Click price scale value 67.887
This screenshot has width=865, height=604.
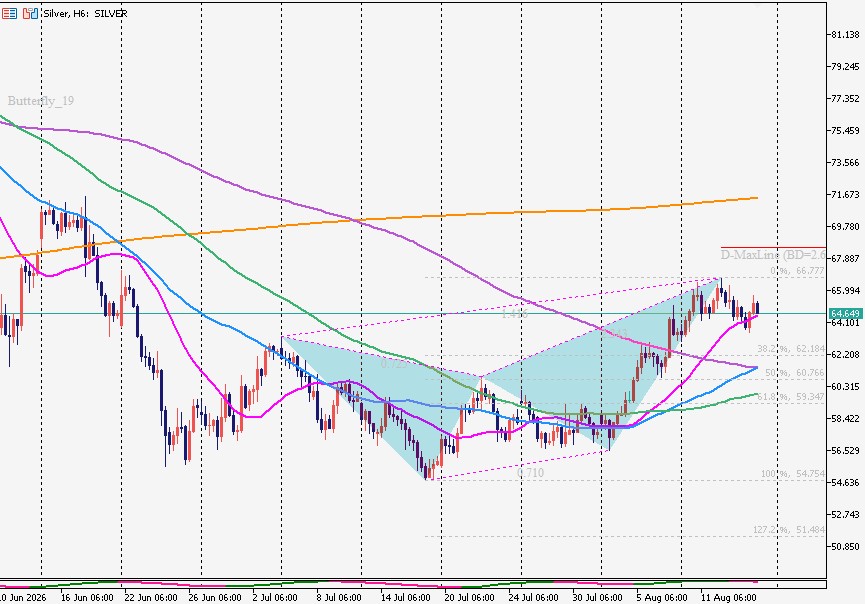click(845, 259)
